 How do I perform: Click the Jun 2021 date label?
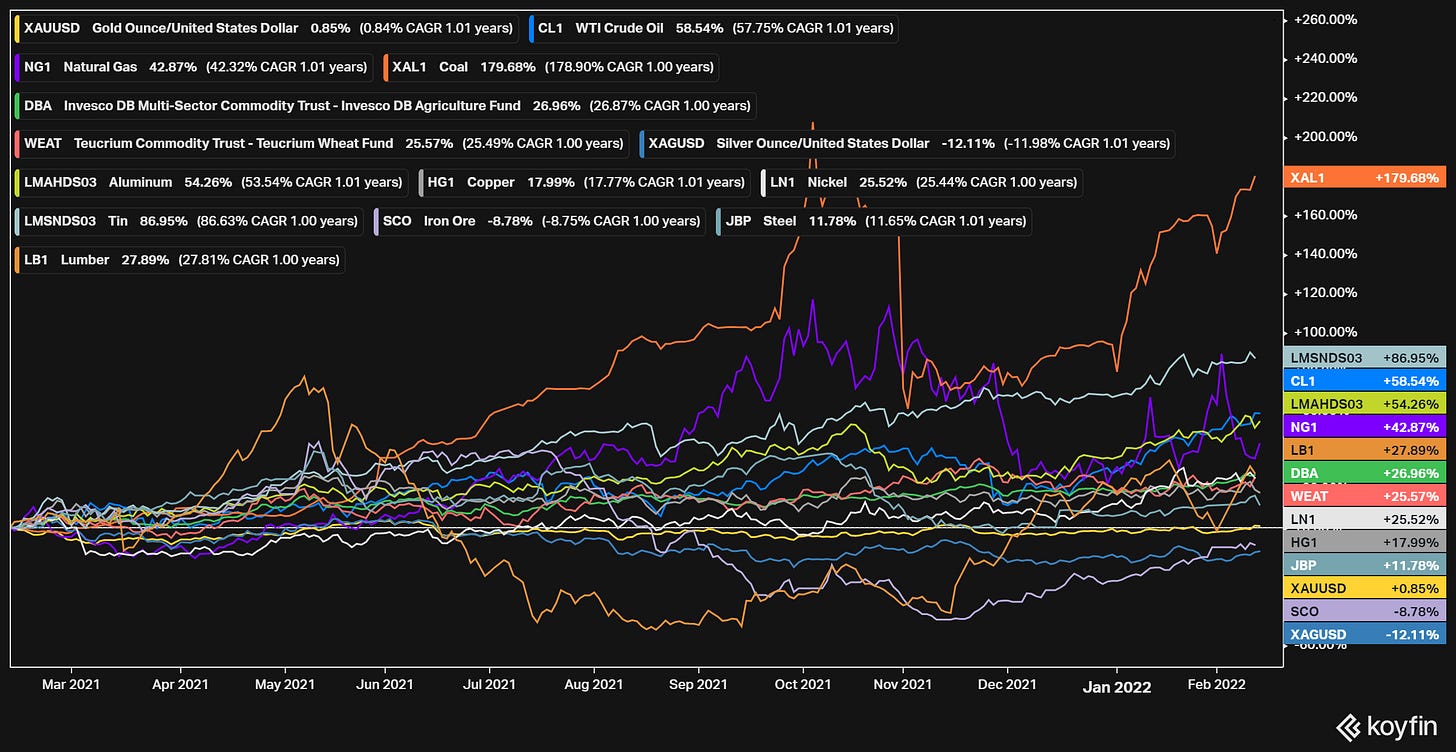385,685
